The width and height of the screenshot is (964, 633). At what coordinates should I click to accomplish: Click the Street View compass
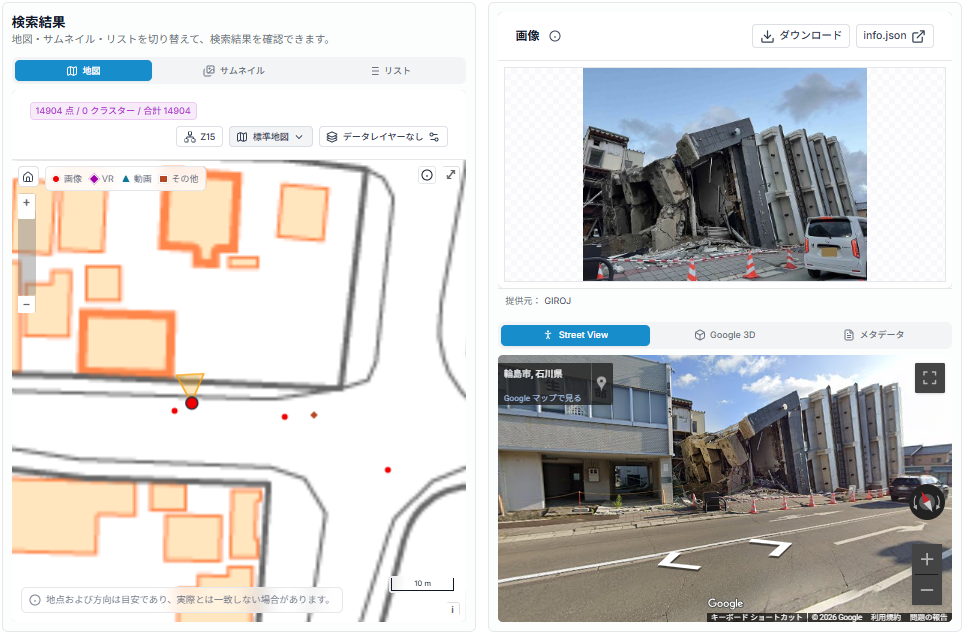(x=926, y=501)
